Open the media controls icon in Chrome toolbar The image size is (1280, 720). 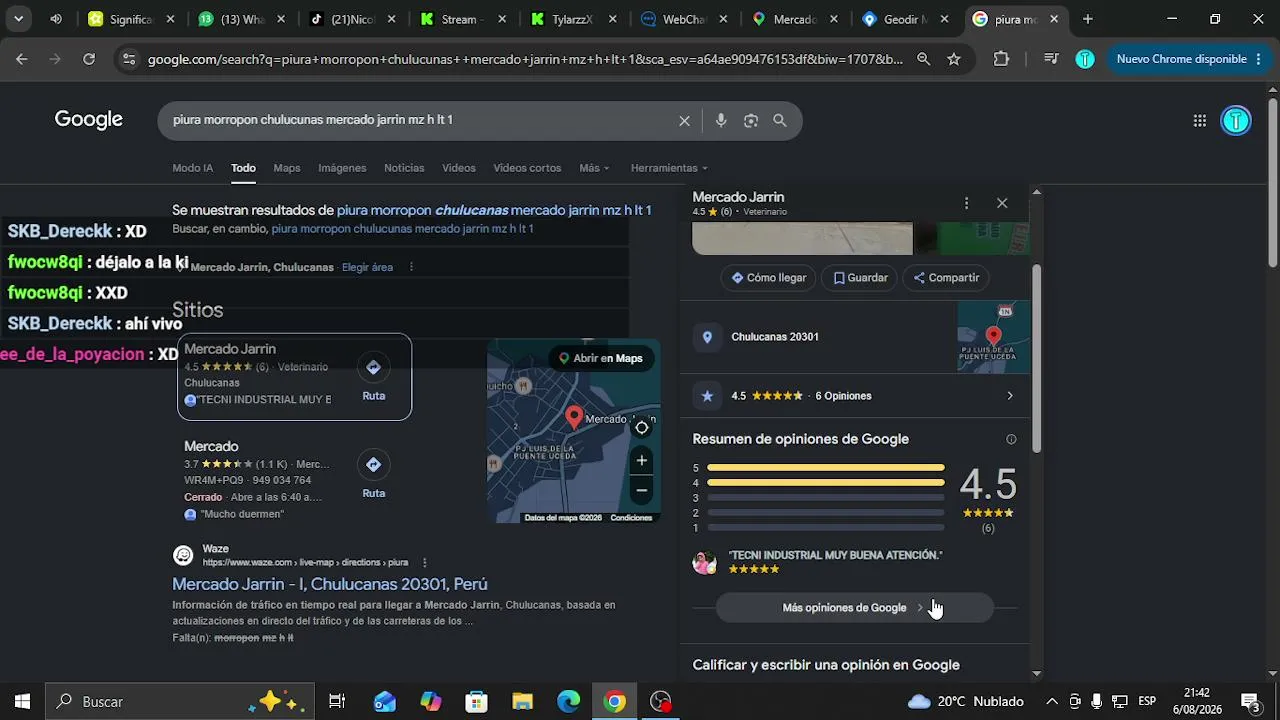[1051, 59]
